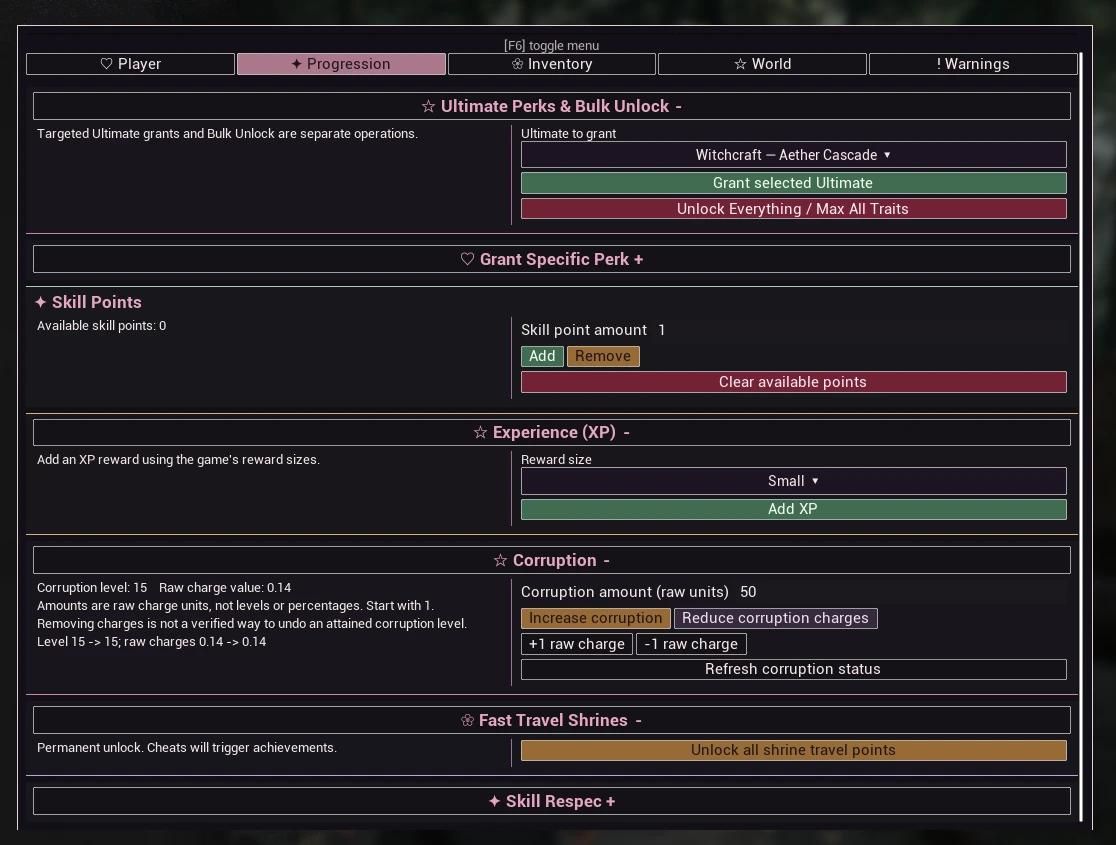
Task: Edit the Skill point amount value
Action: coord(662,330)
